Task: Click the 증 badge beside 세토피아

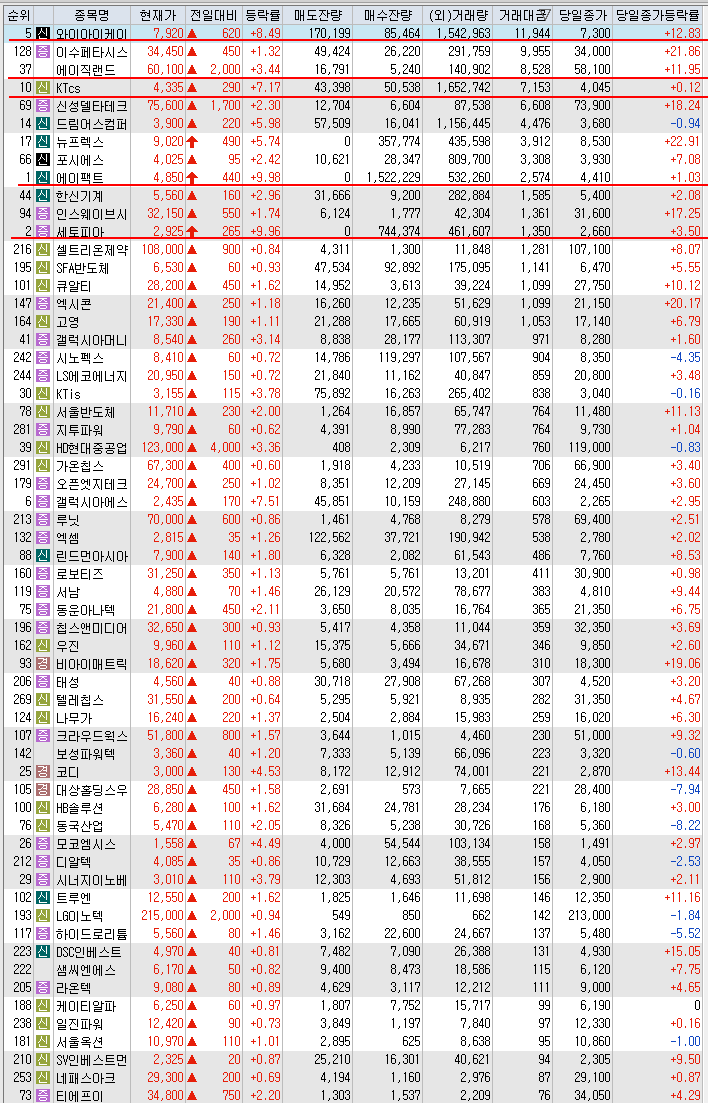Action: (x=43, y=231)
